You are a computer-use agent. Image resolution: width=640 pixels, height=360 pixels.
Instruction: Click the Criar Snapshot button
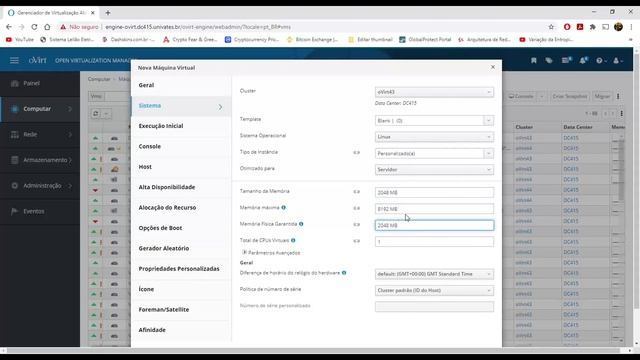(569, 96)
